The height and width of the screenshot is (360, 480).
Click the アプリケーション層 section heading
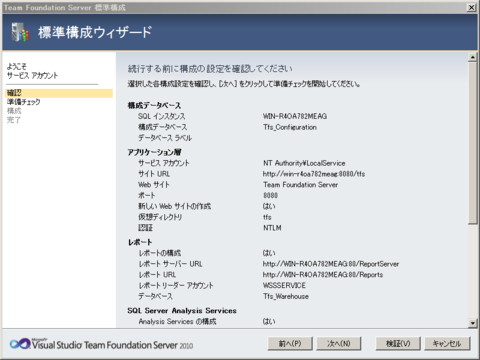click(x=154, y=152)
